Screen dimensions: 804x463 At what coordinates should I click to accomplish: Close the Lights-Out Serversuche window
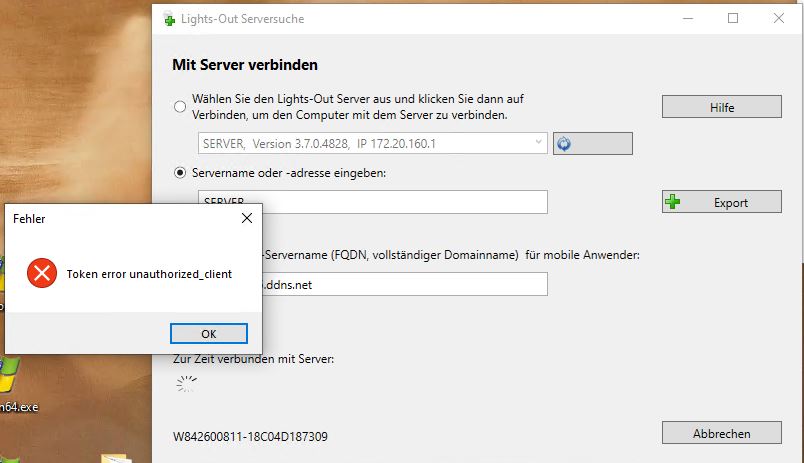pyautogui.click(x=779, y=18)
